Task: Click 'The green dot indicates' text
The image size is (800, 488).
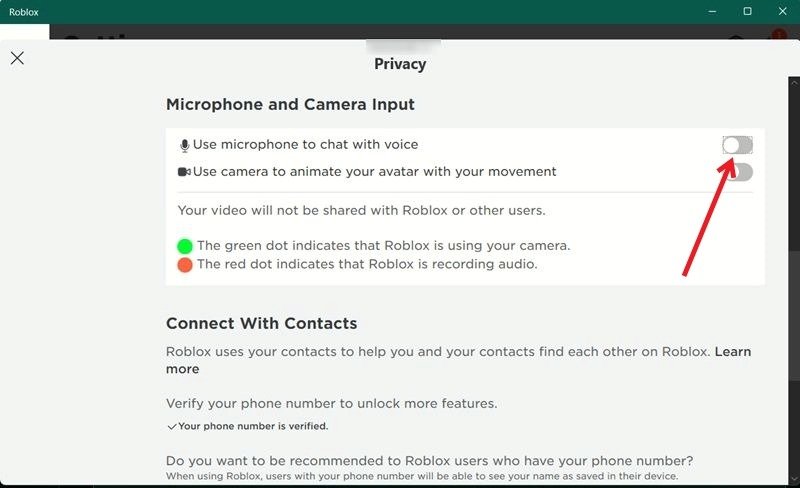Action: [x=384, y=246]
